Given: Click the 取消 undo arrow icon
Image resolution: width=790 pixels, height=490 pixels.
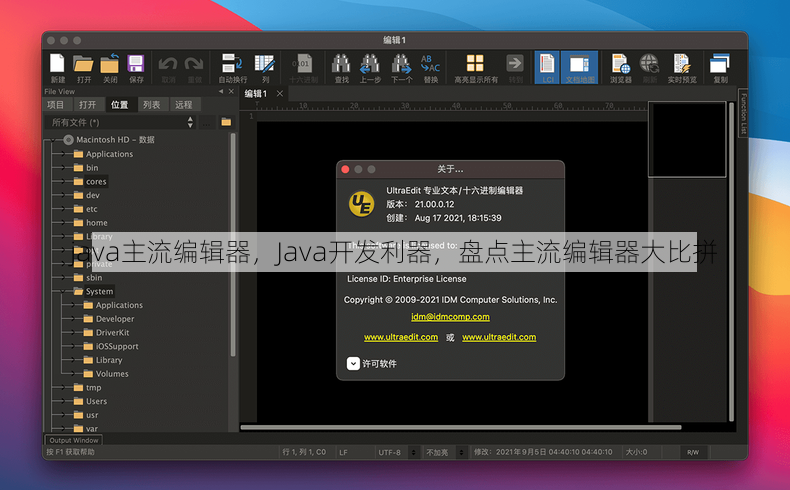Looking at the screenshot, I should pos(168,64).
